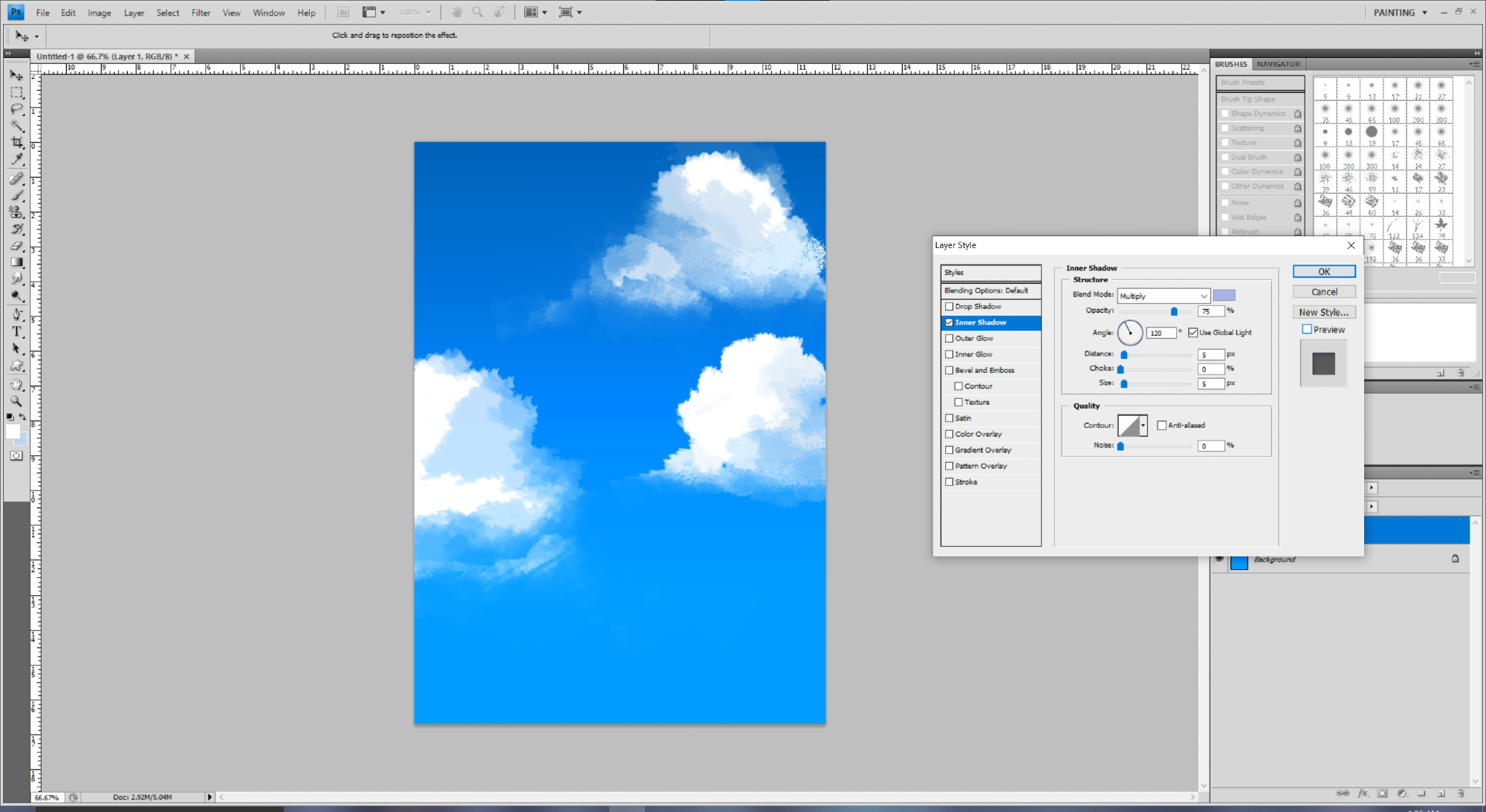Open the Contour picker dropdown arrow
The width and height of the screenshot is (1486, 812).
tap(1143, 426)
